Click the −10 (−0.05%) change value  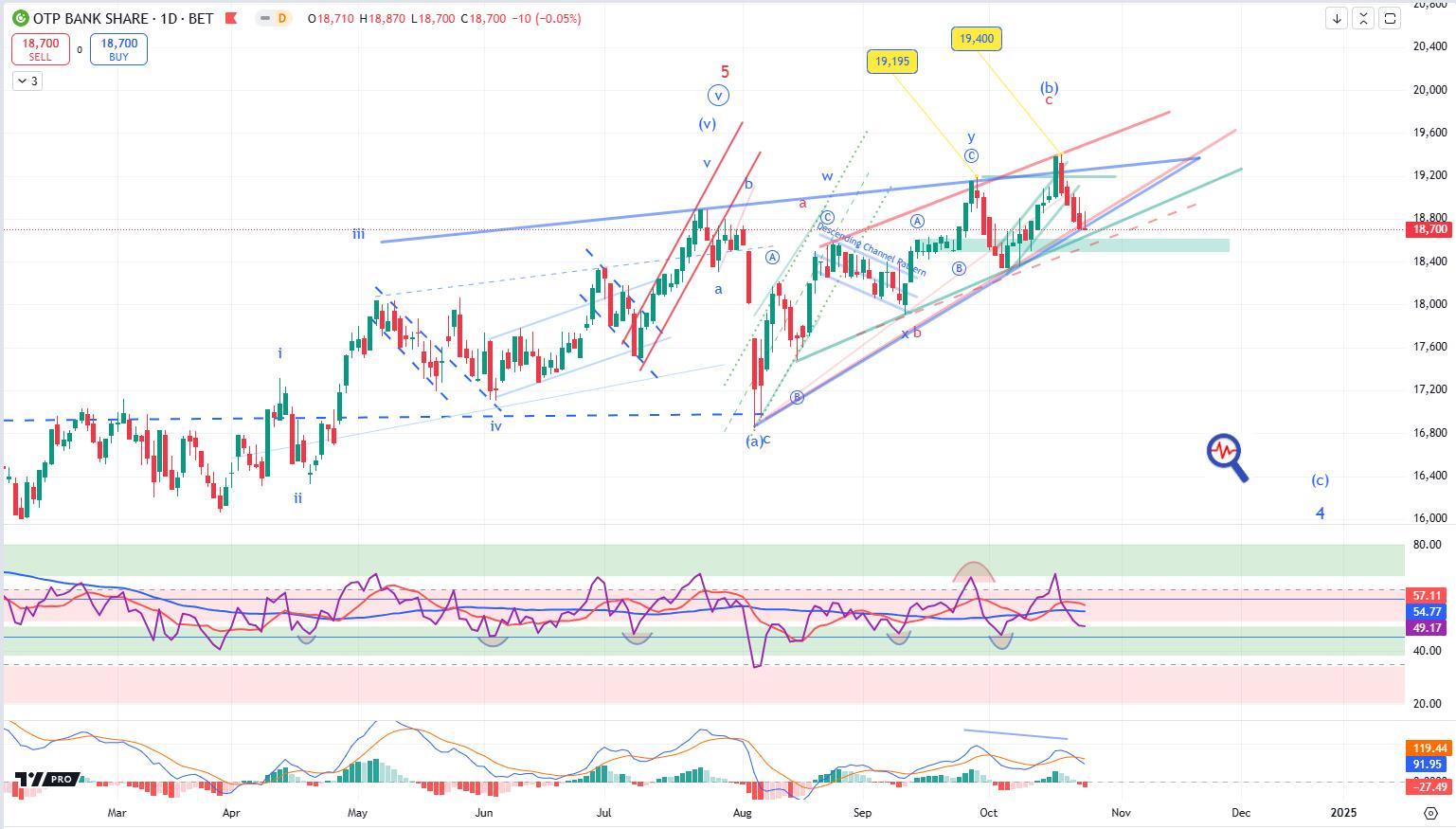coord(546,18)
